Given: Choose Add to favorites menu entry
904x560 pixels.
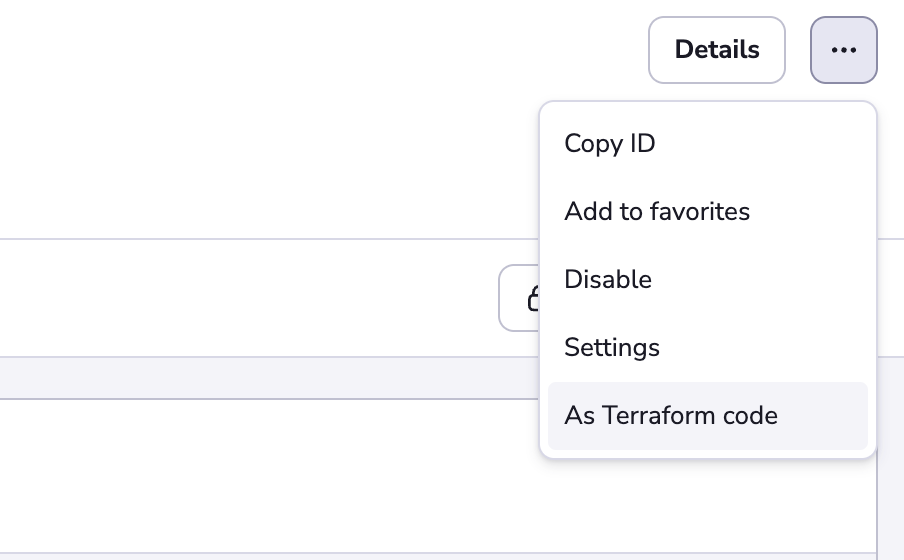Looking at the screenshot, I should click(x=708, y=212).
